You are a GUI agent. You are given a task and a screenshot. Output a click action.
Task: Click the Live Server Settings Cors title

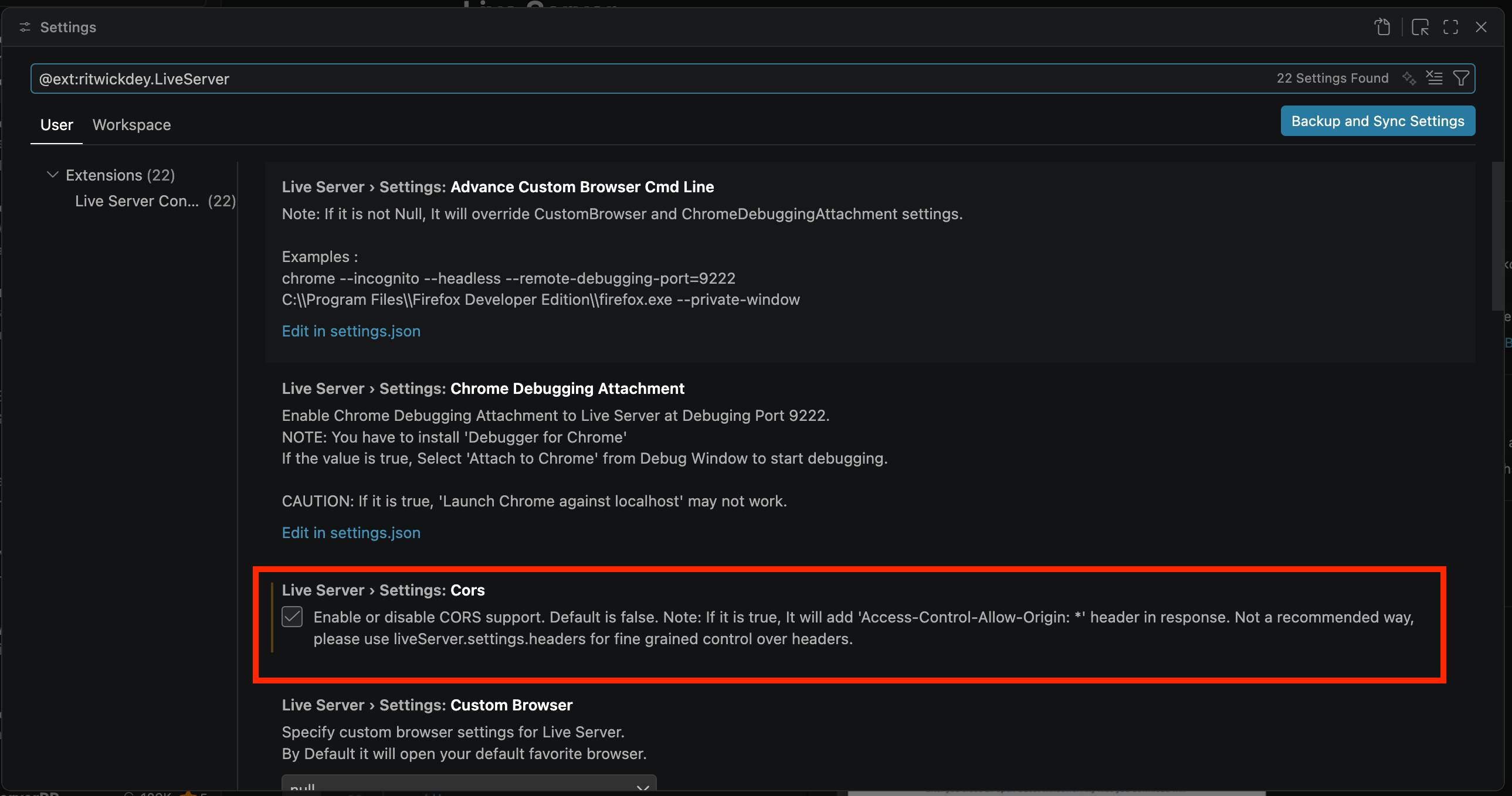[x=384, y=590]
